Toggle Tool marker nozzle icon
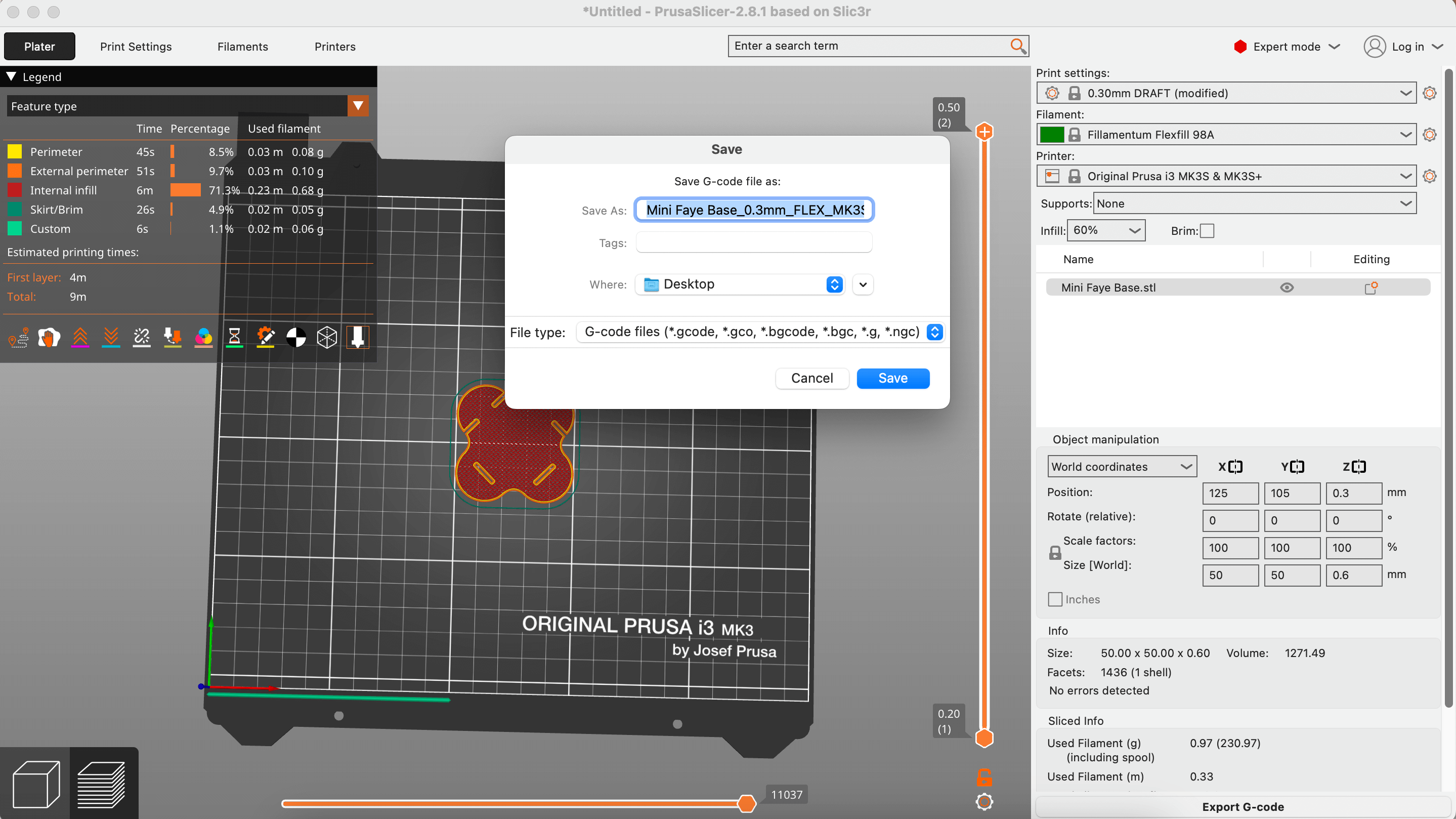The image size is (1456, 819). 358,338
